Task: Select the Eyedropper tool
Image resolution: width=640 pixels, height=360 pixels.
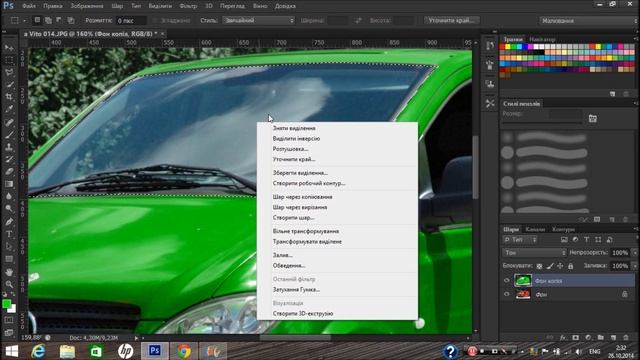Action: coord(9,109)
